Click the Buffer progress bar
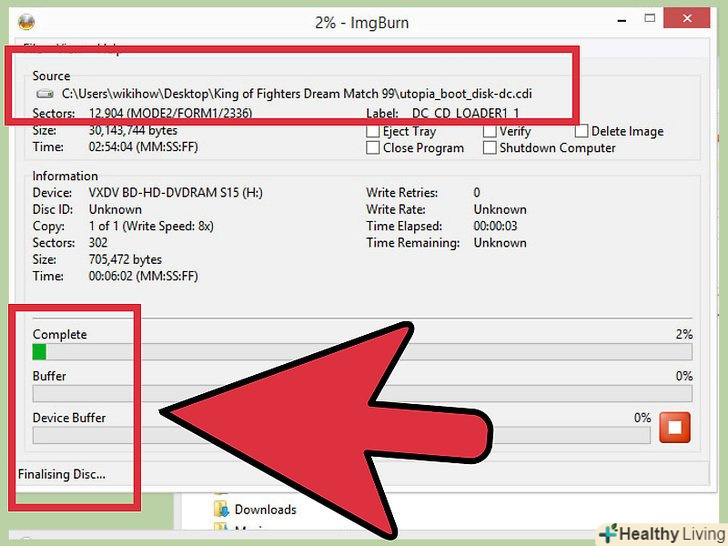 tap(362, 393)
